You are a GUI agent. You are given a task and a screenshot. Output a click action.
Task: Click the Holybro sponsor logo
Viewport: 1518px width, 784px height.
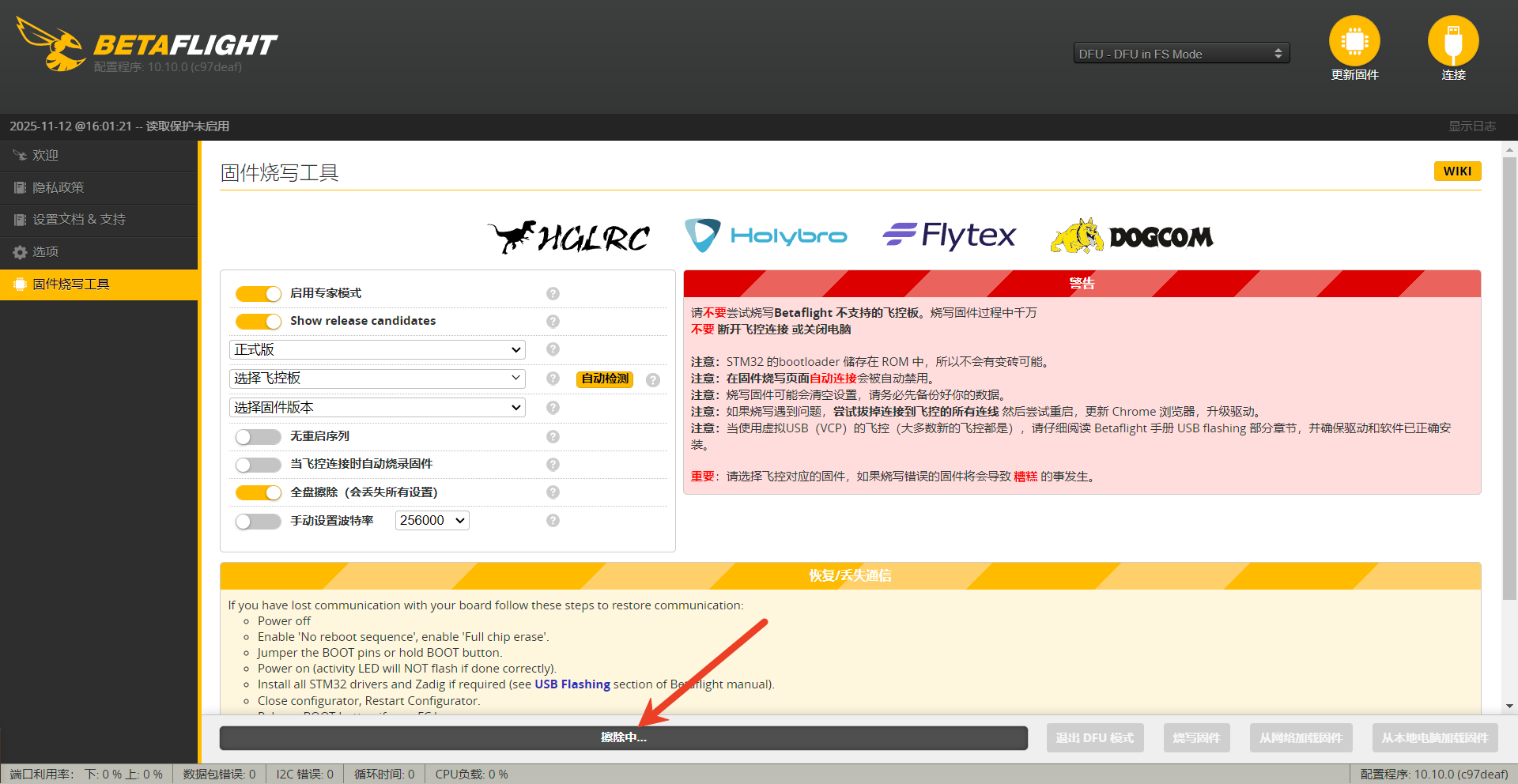(x=765, y=236)
